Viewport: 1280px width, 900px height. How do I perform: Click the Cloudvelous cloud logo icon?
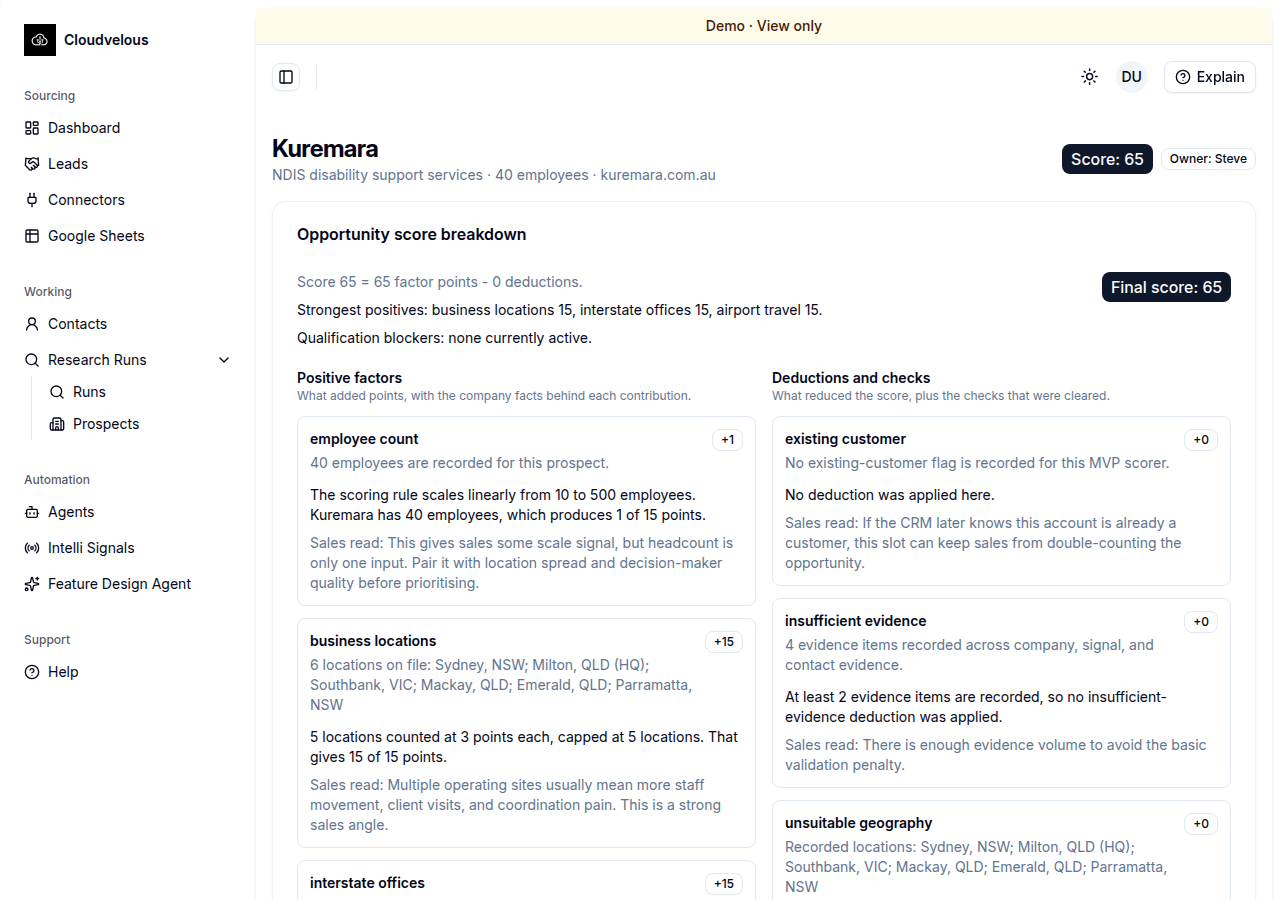coord(40,40)
